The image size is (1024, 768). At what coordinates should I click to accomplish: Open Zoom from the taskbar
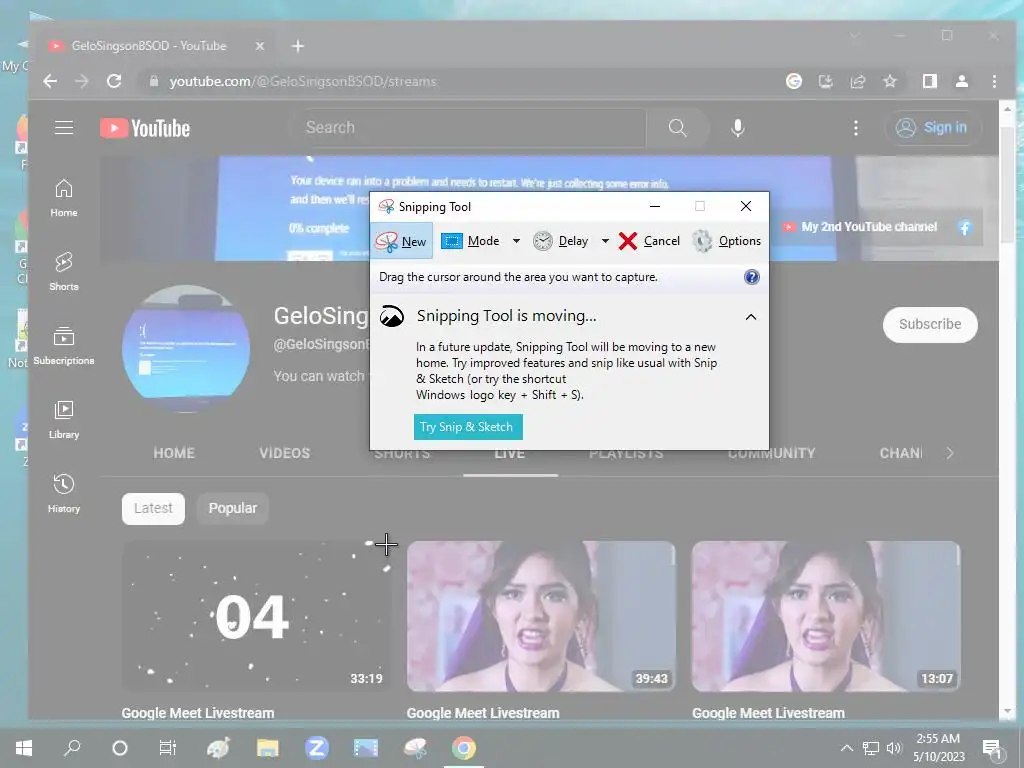tap(317, 748)
